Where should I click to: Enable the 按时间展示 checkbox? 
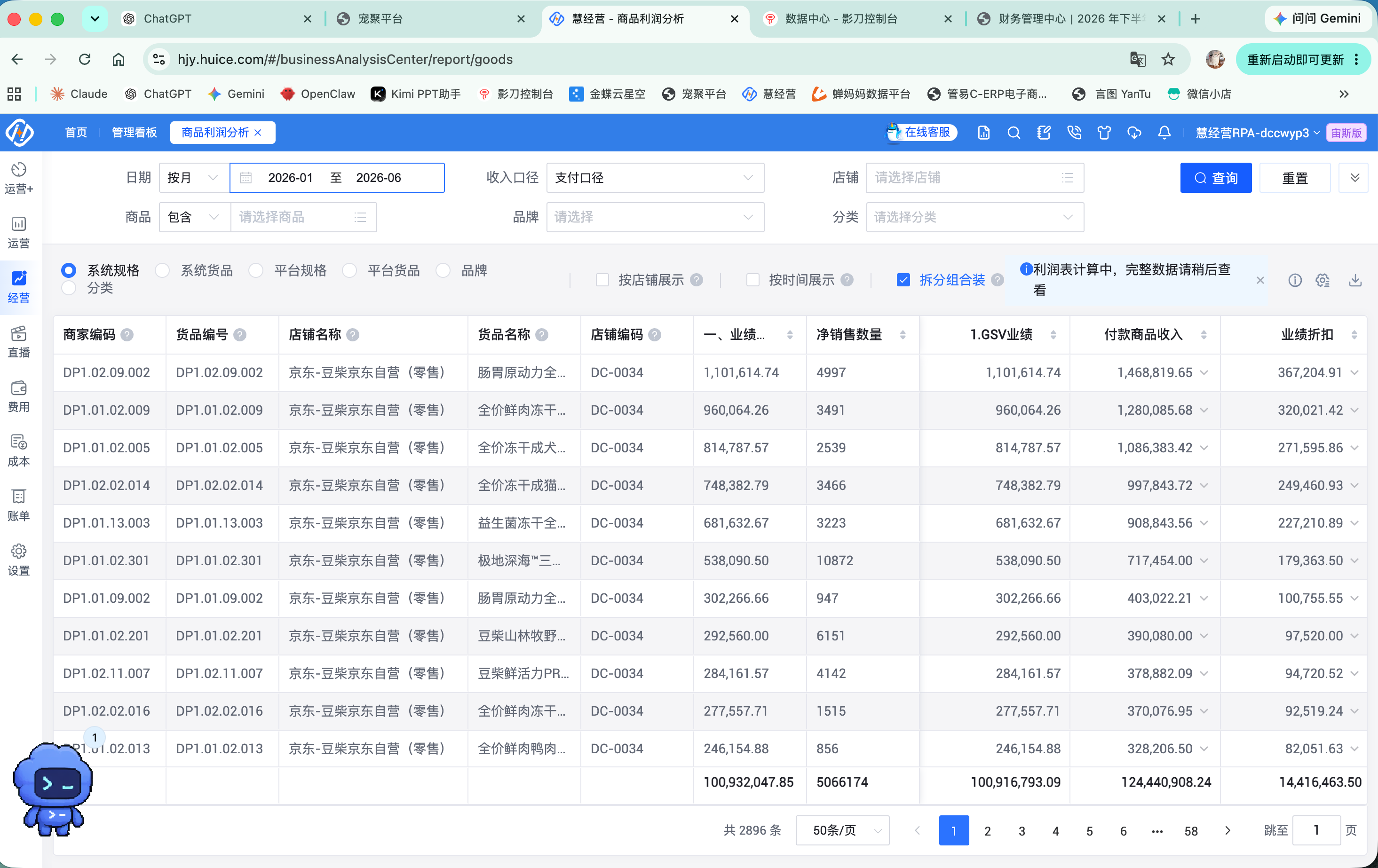click(752, 280)
